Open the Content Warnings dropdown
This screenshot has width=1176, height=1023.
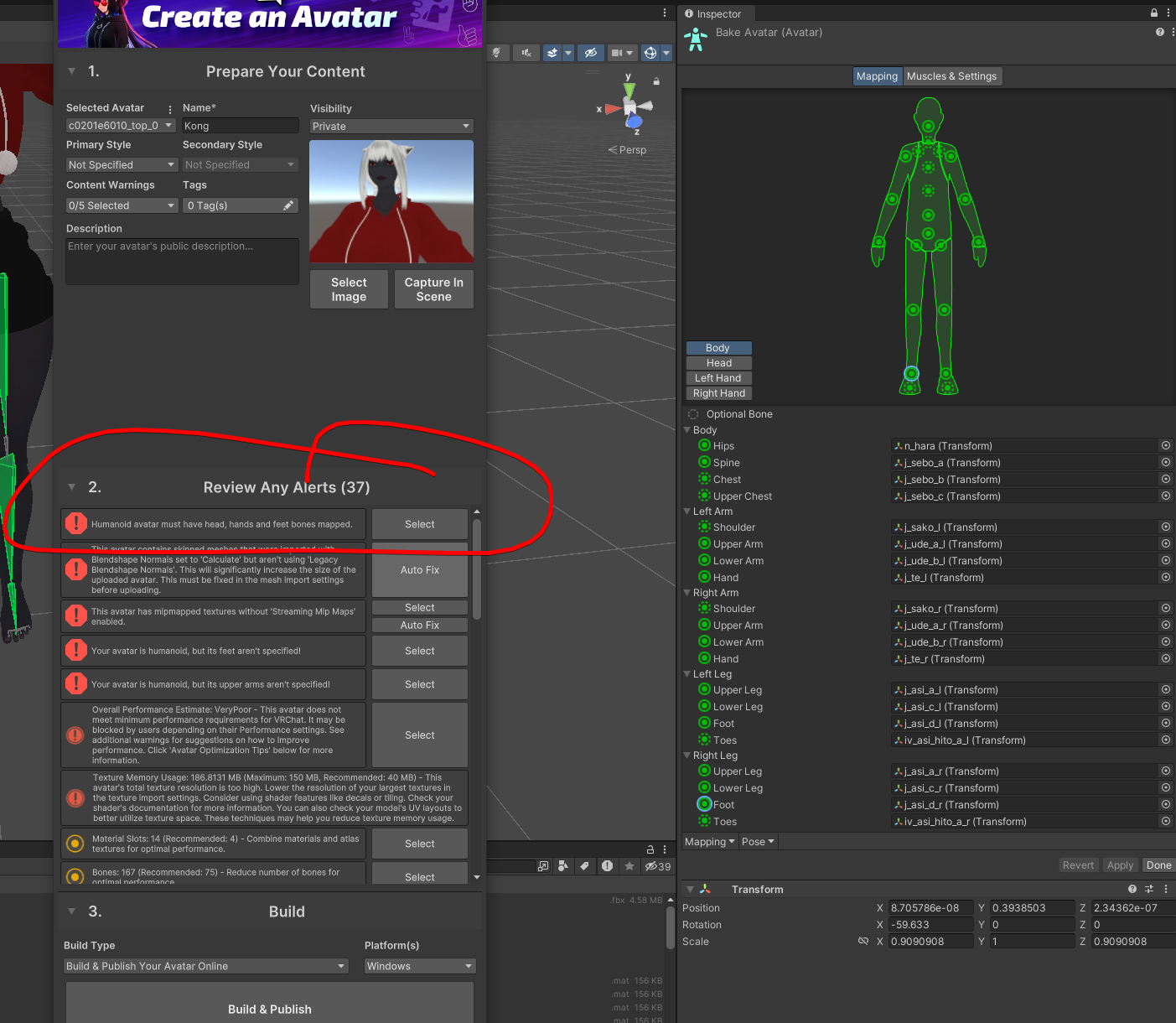click(x=122, y=205)
